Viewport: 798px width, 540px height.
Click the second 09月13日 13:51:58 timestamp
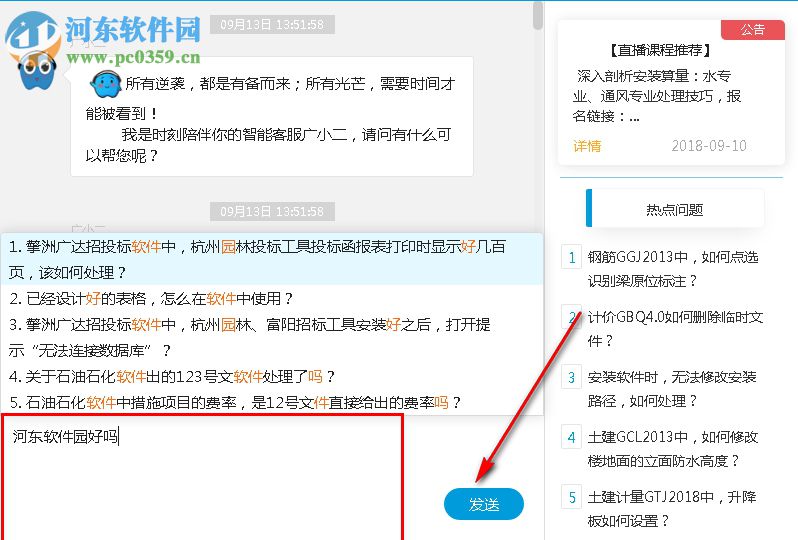[x=272, y=211]
